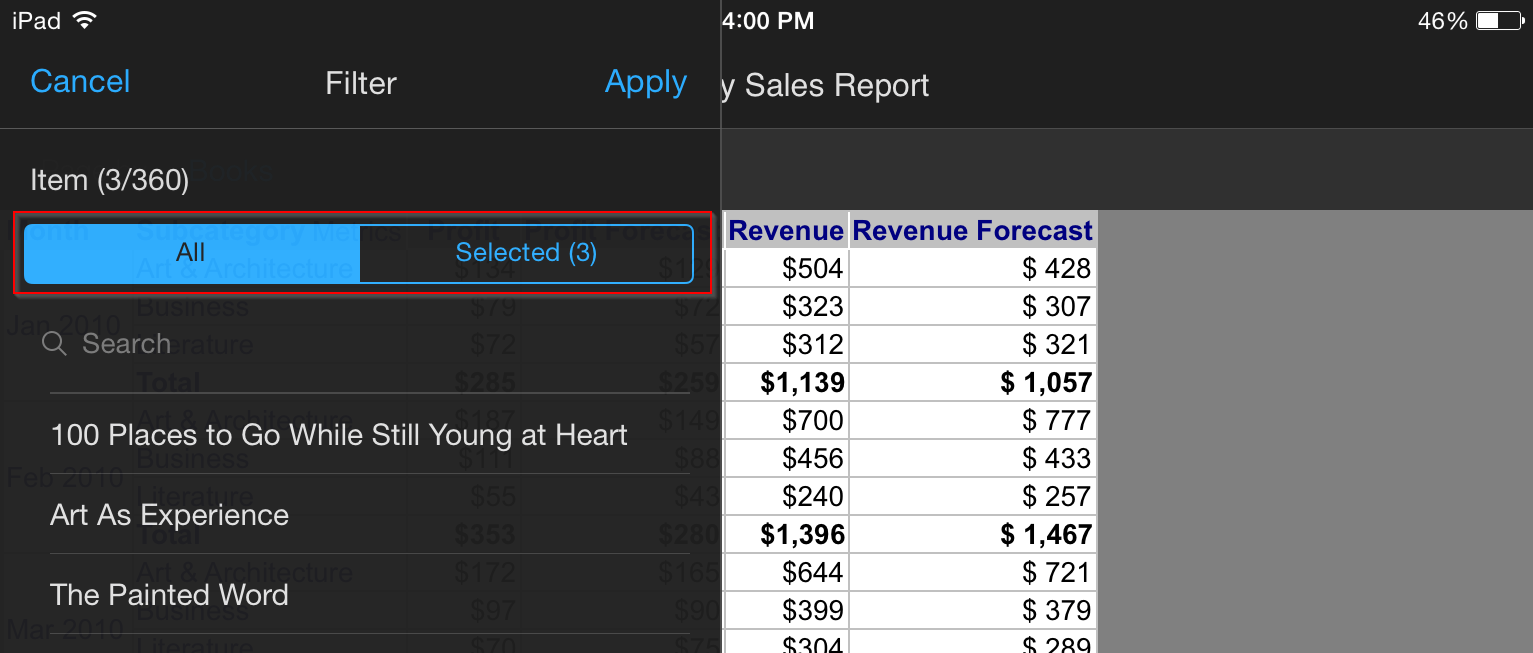Tap the battery indicator icon
This screenshot has height=653, width=1533.
click(x=1500, y=20)
